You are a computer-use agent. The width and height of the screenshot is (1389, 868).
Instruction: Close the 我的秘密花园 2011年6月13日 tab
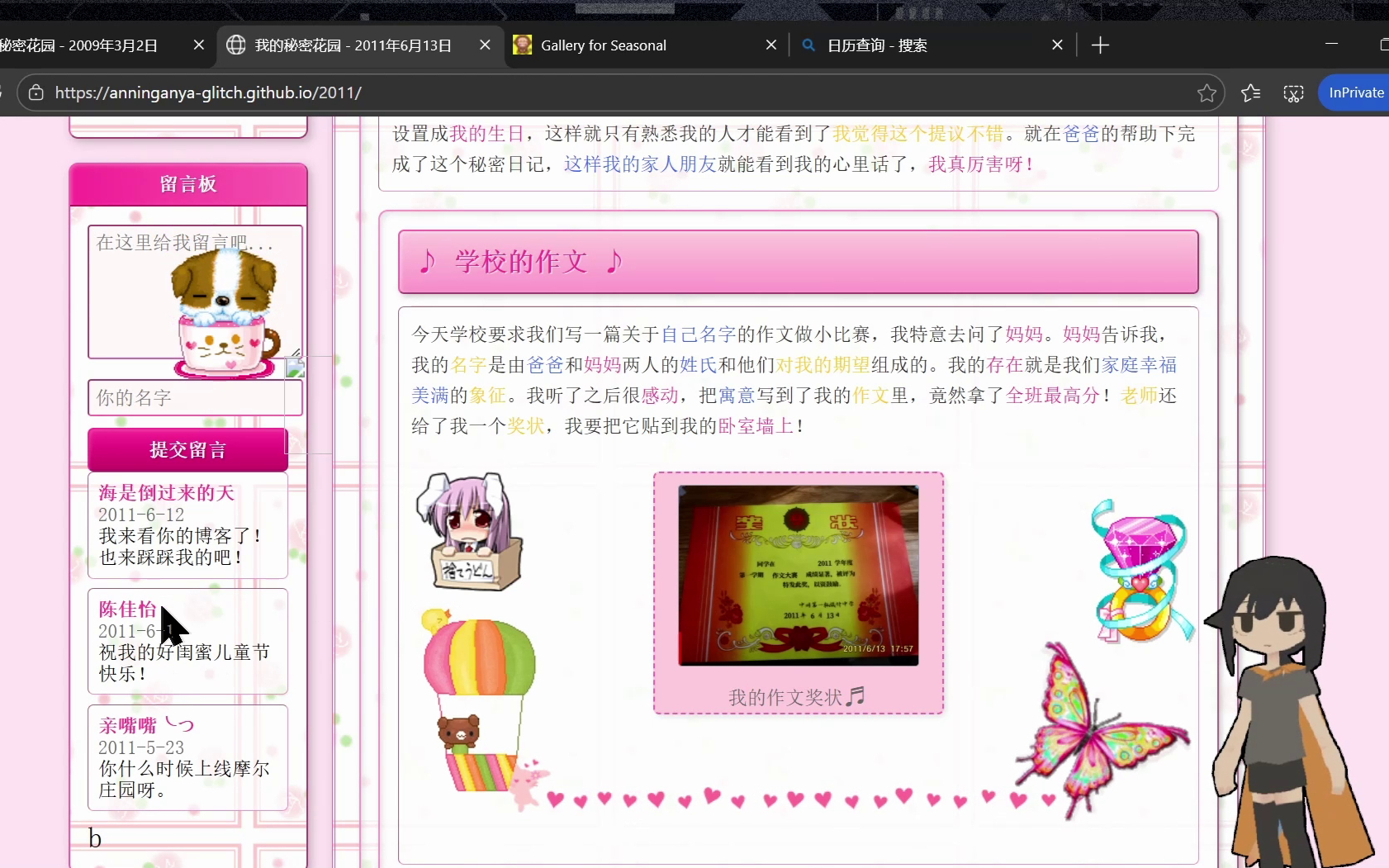click(x=485, y=45)
